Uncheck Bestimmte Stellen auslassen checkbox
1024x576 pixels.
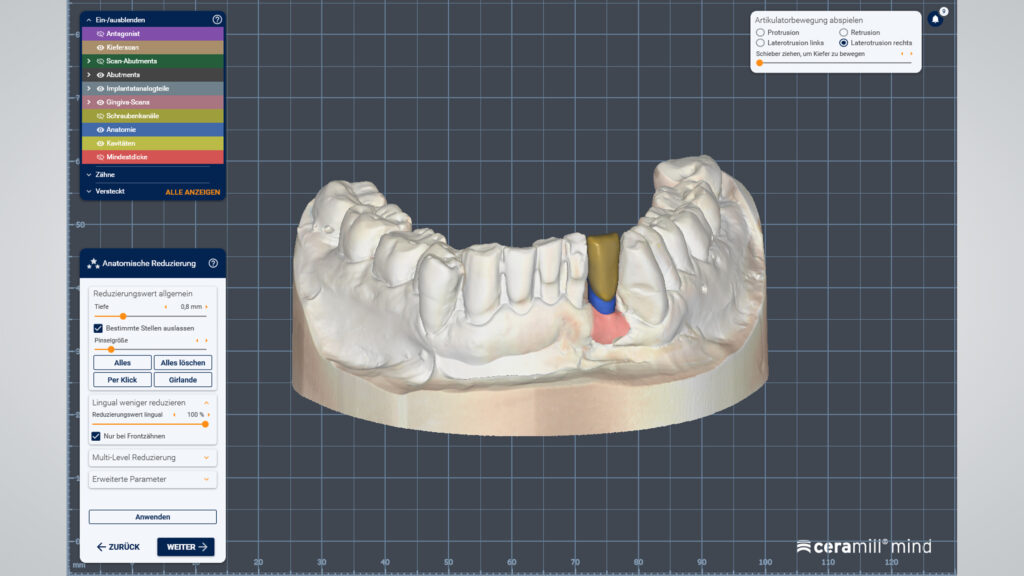(98, 328)
